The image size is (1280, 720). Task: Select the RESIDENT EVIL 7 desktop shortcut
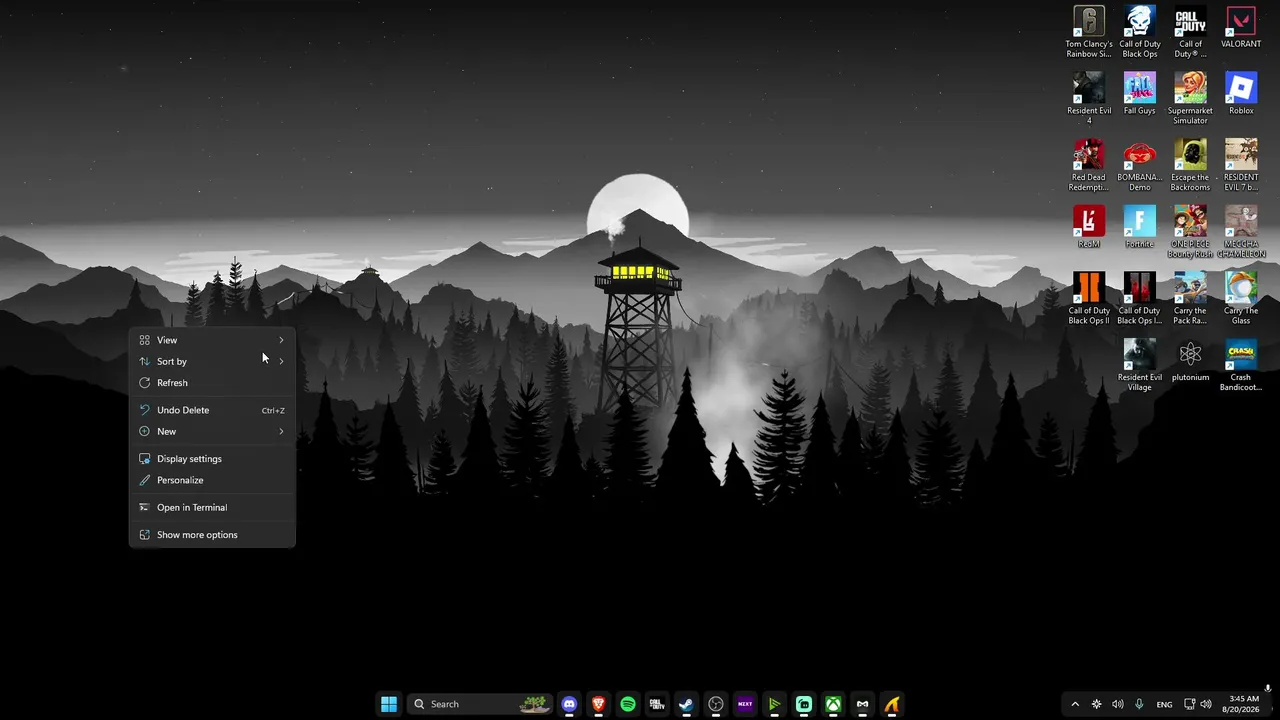(1241, 166)
